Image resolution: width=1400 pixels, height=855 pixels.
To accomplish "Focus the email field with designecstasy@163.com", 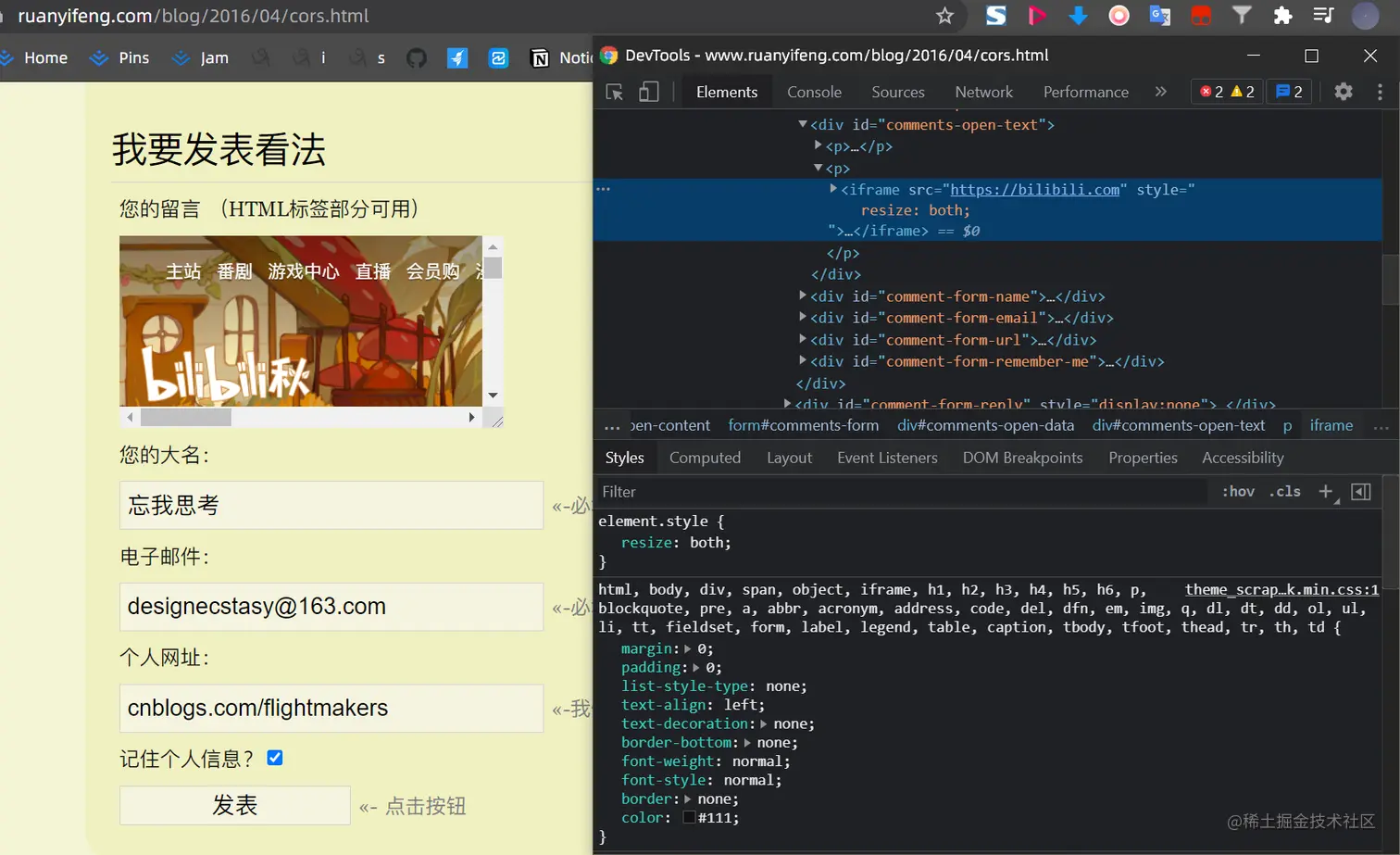I will coord(331,607).
